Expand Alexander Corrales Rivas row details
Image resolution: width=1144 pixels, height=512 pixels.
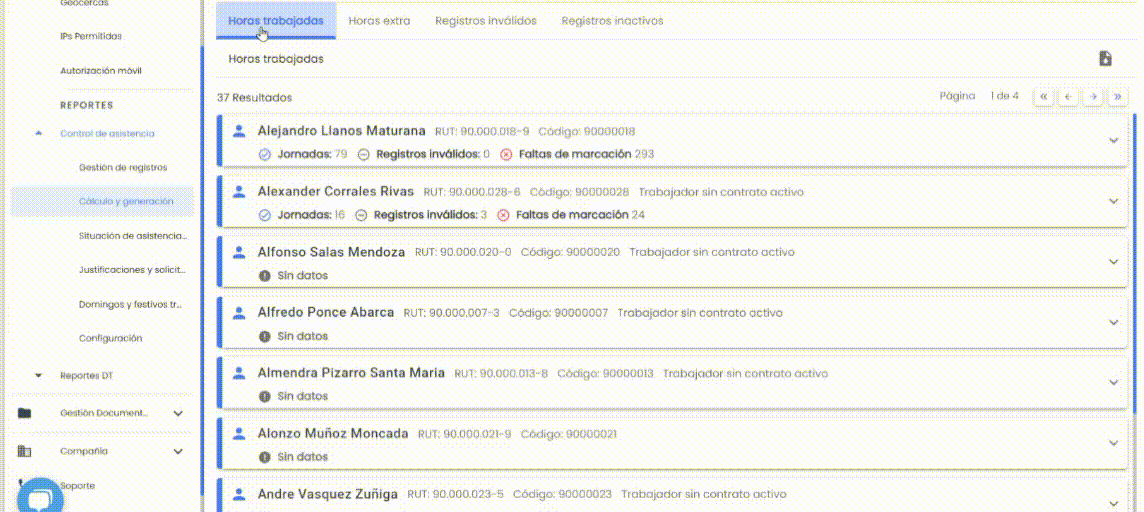1113,201
